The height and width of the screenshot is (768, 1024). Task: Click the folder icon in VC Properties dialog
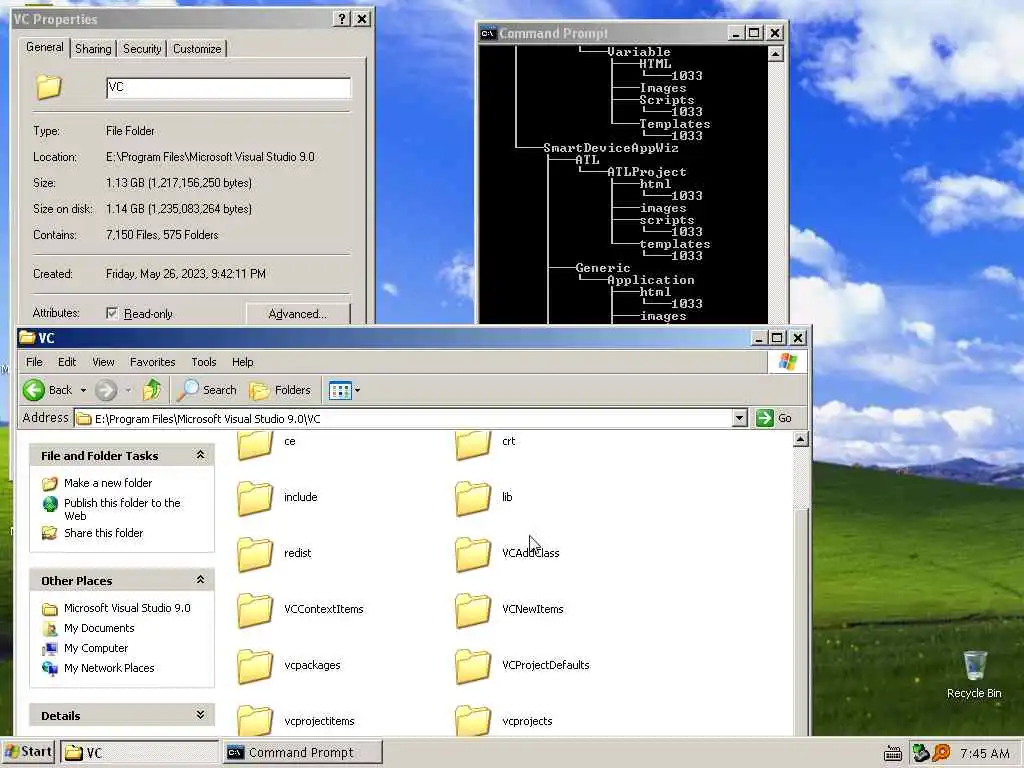click(49, 87)
